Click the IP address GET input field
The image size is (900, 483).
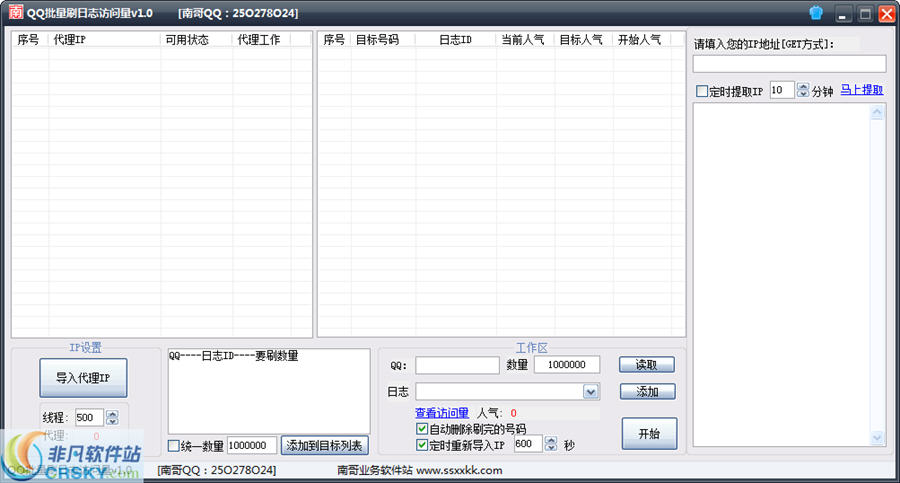tap(789, 64)
